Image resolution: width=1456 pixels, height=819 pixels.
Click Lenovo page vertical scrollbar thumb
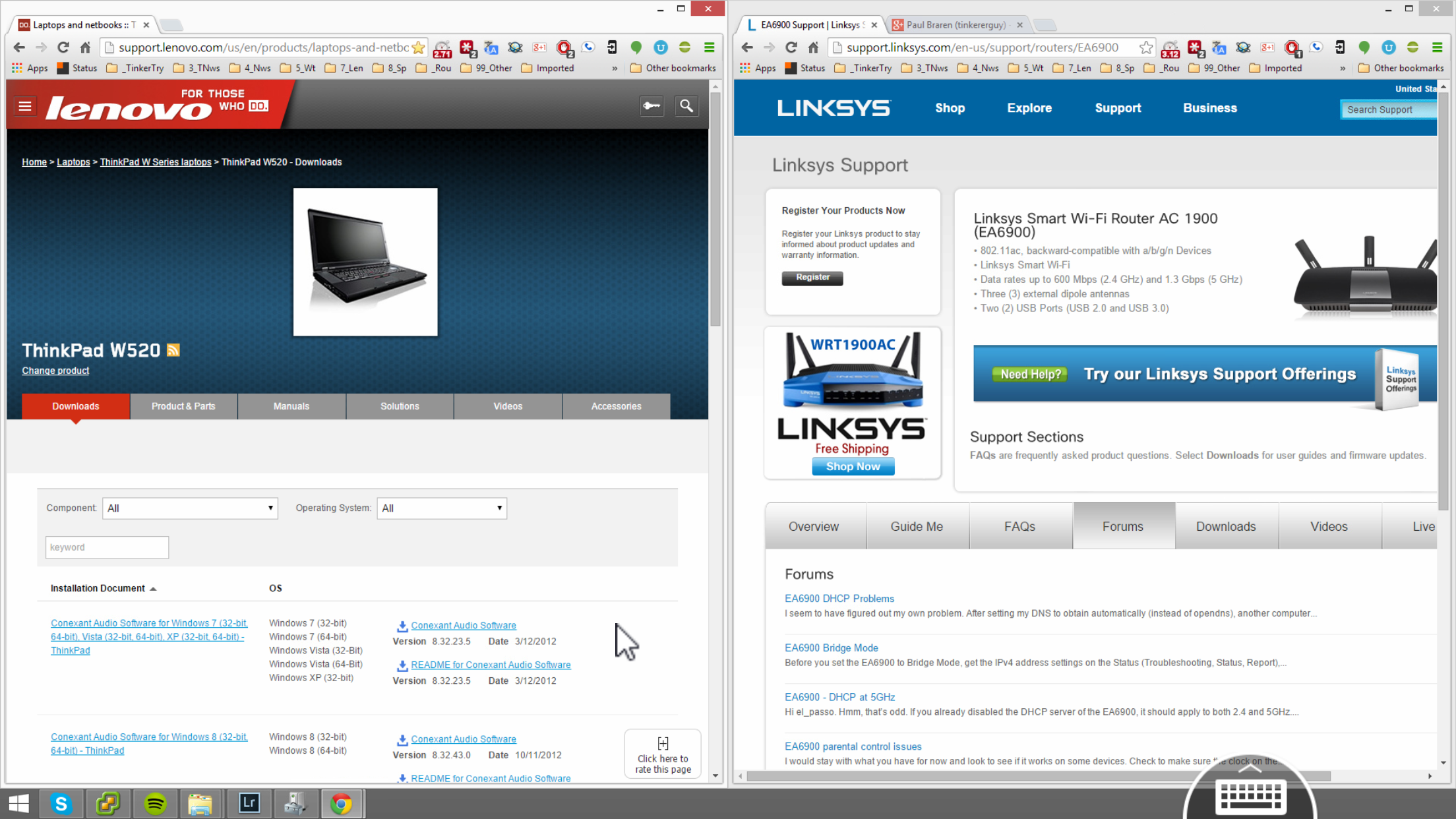click(715, 208)
